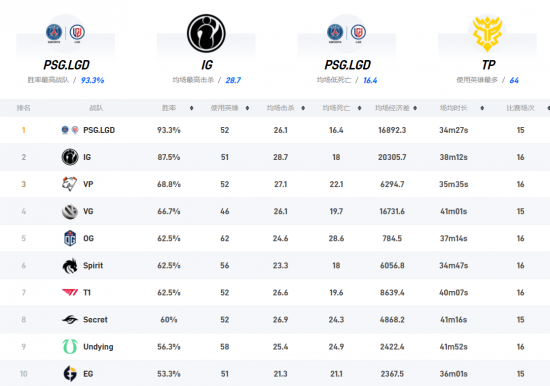The width and height of the screenshot is (550, 386).
Task: Click the yellow TP team logo
Action: [x=487, y=33]
